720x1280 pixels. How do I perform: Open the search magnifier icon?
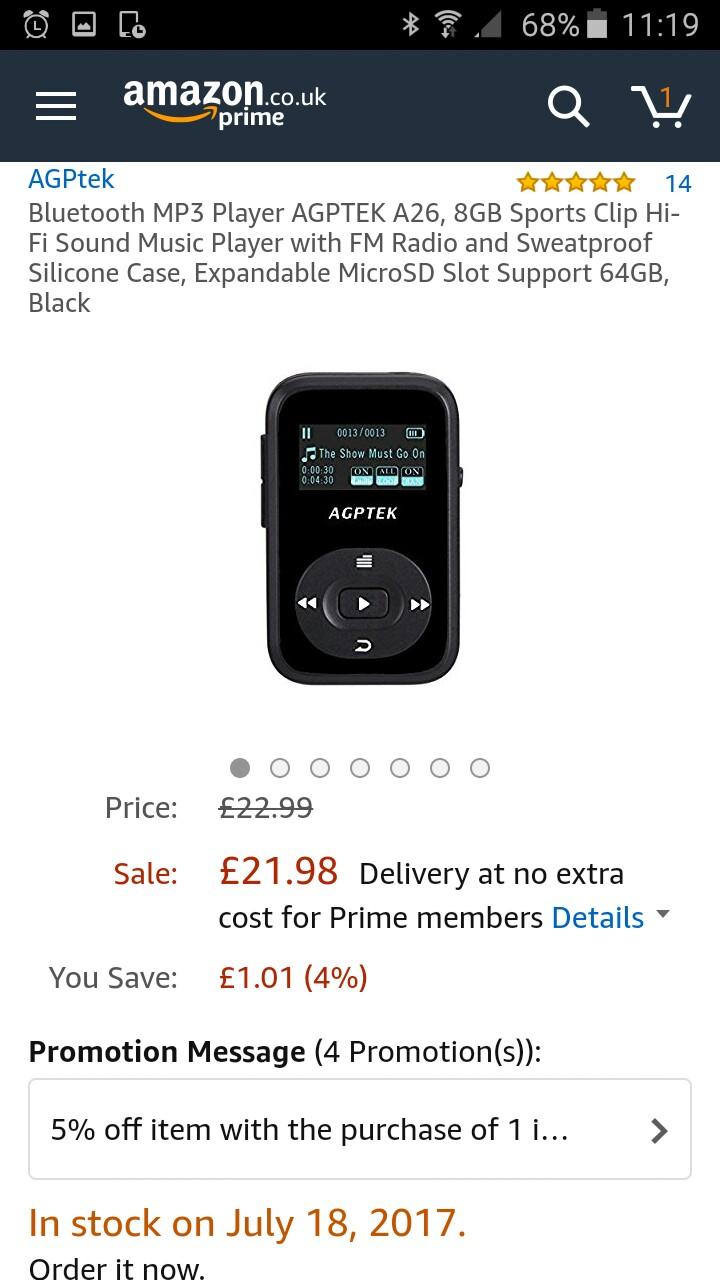(x=568, y=105)
